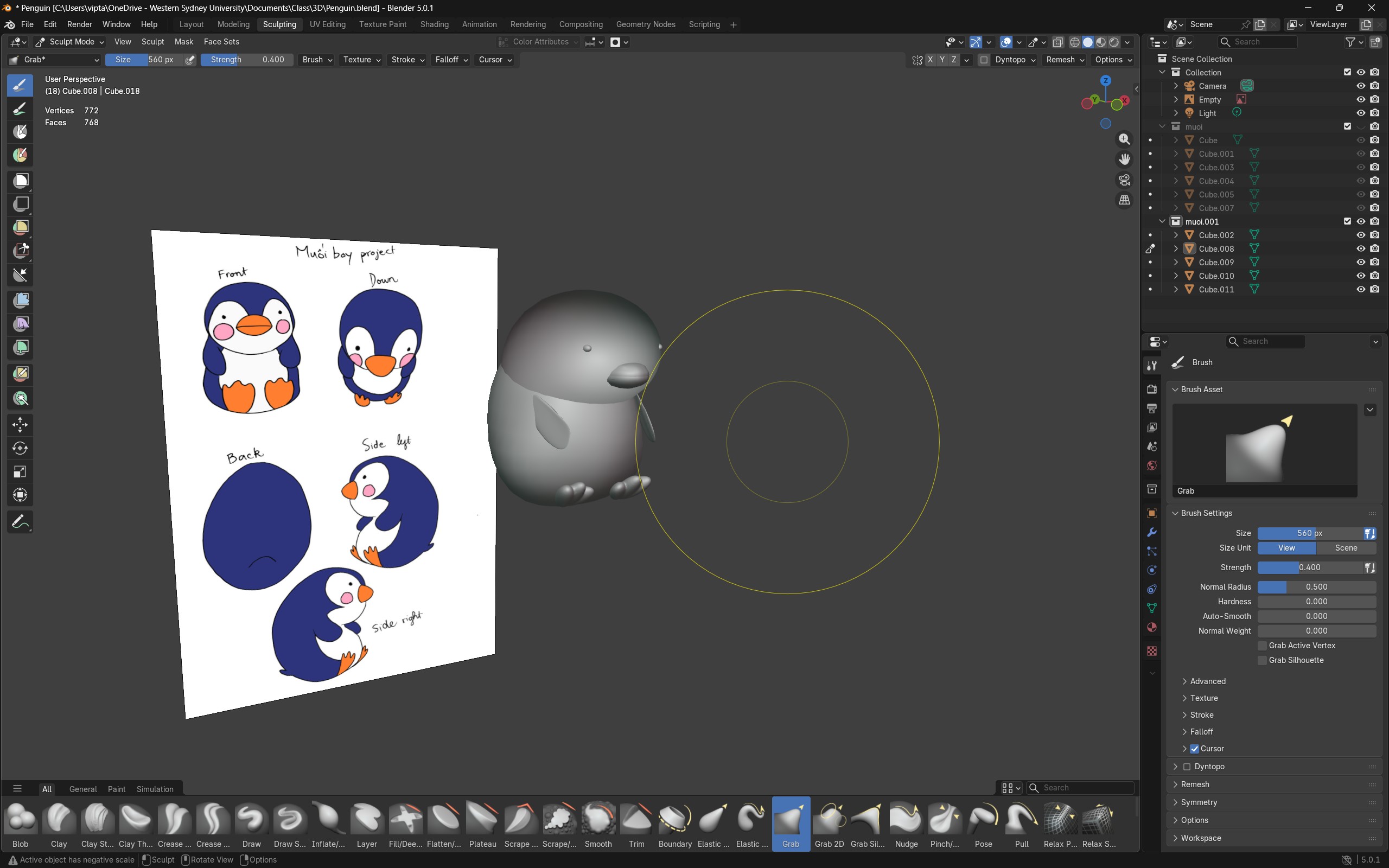Open the Falloff popover in header
Image resolution: width=1389 pixels, height=868 pixels.
451,60
